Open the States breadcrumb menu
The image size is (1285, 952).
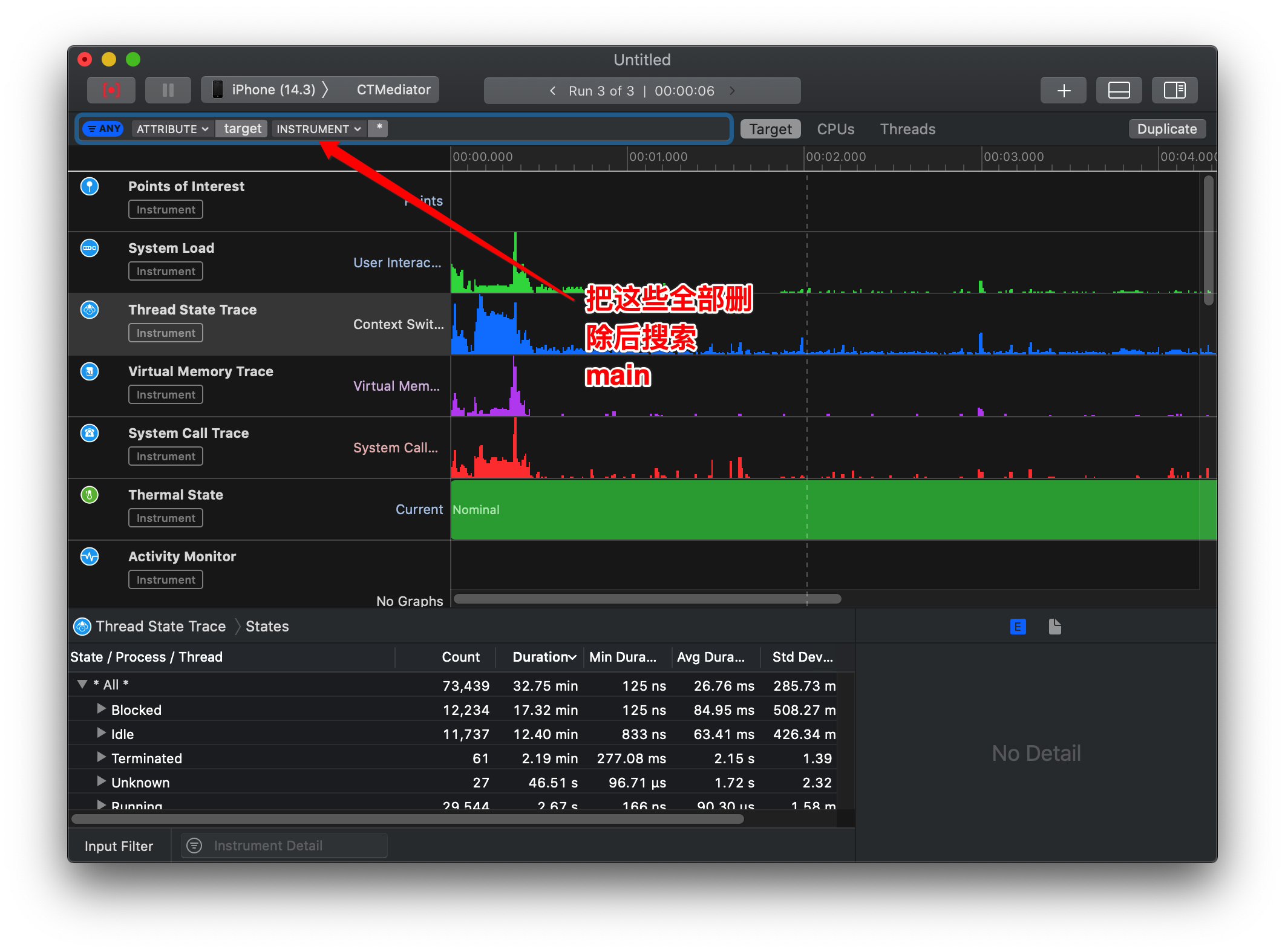click(x=267, y=627)
